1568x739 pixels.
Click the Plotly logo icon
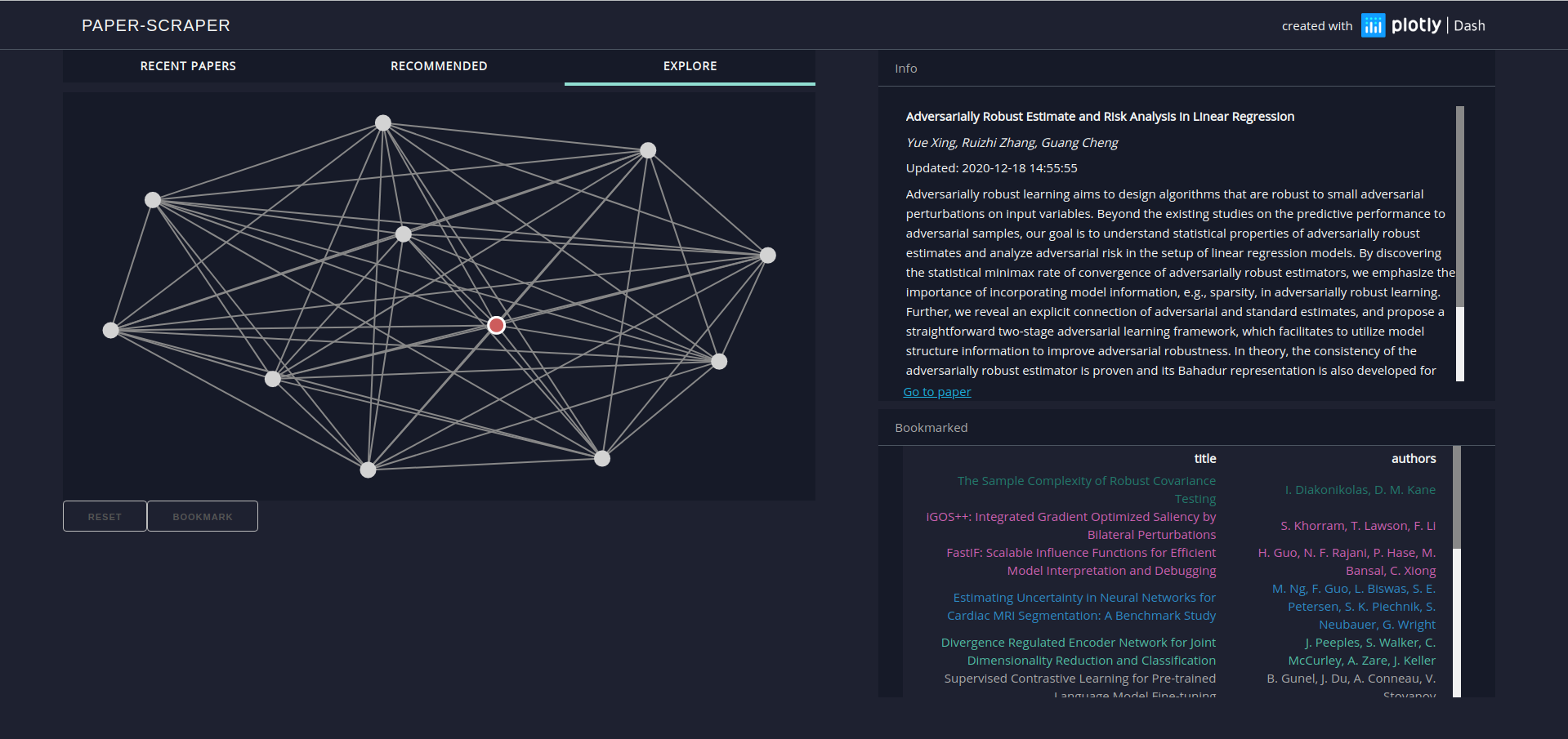click(x=1373, y=25)
